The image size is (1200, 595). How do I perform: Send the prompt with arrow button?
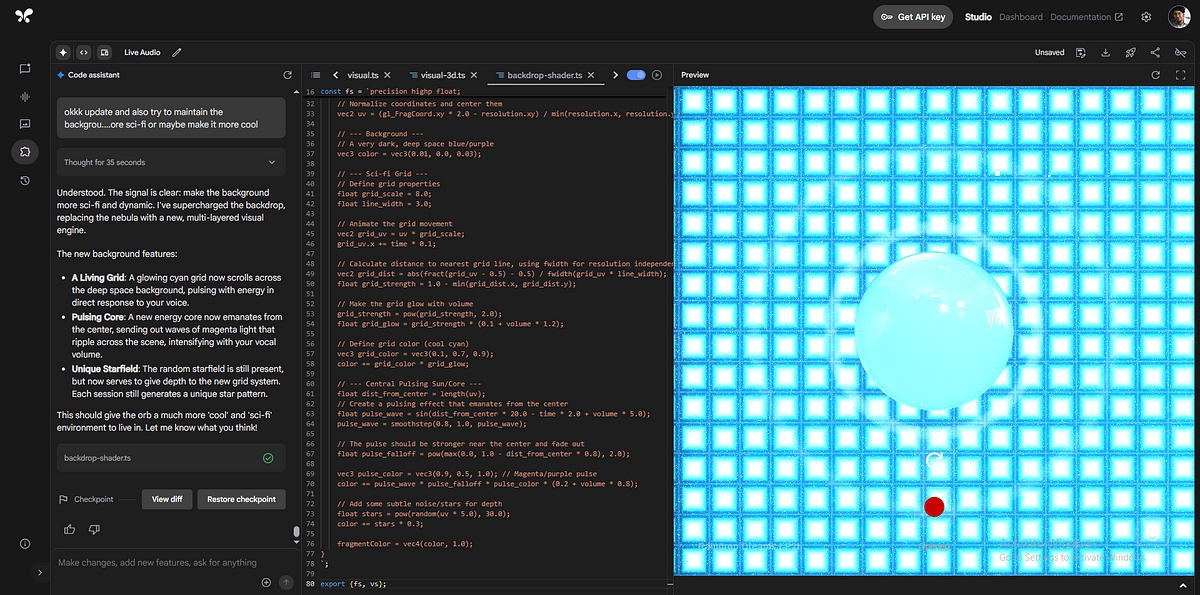(x=286, y=582)
